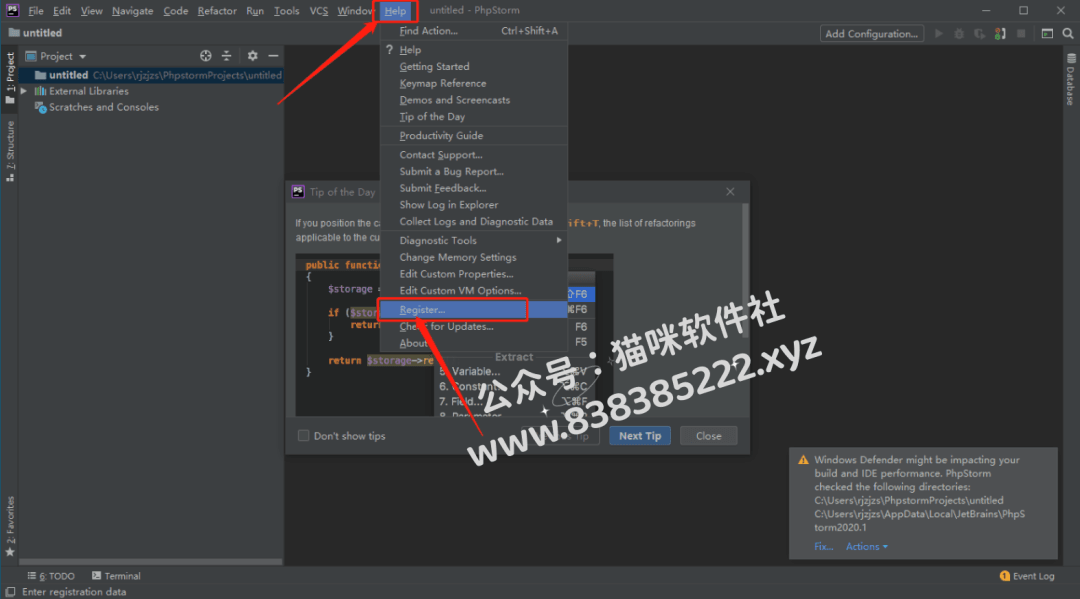Open Search Everywhere magnifier icon

(x=1068, y=33)
